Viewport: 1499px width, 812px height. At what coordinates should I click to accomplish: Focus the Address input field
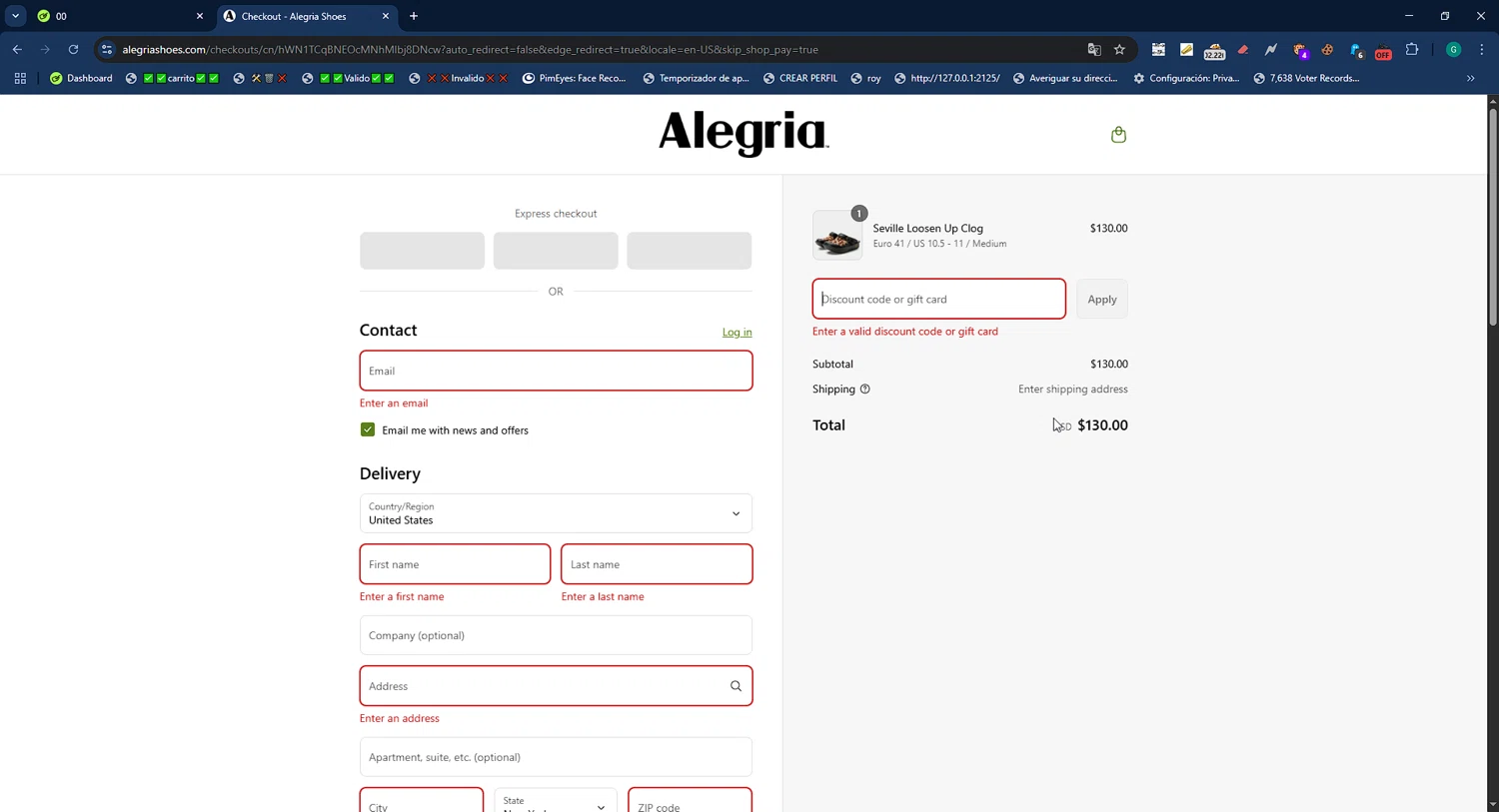(556, 686)
